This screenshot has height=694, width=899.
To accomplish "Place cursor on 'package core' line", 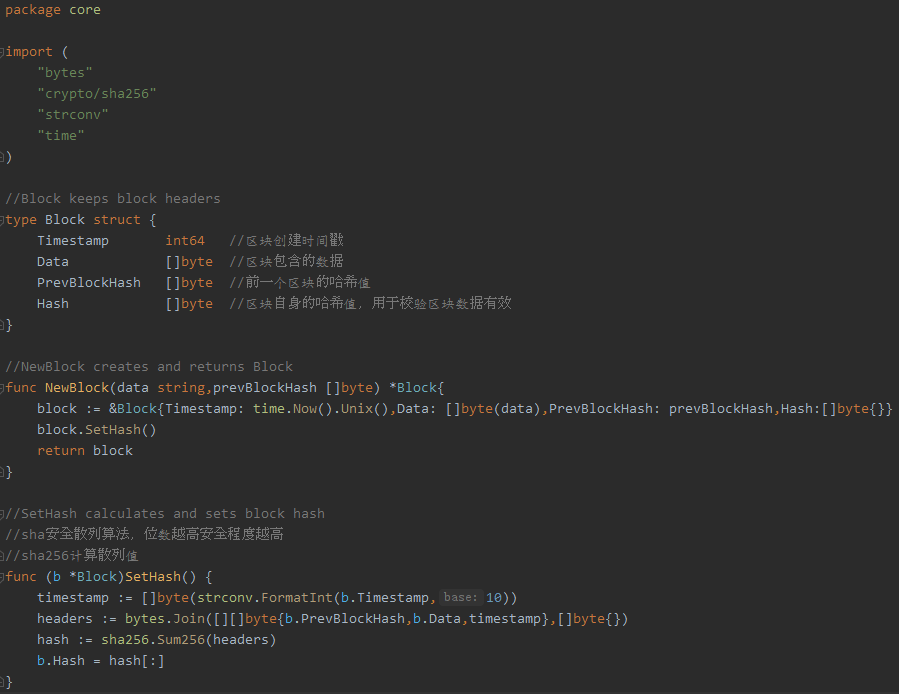I will (53, 10).
